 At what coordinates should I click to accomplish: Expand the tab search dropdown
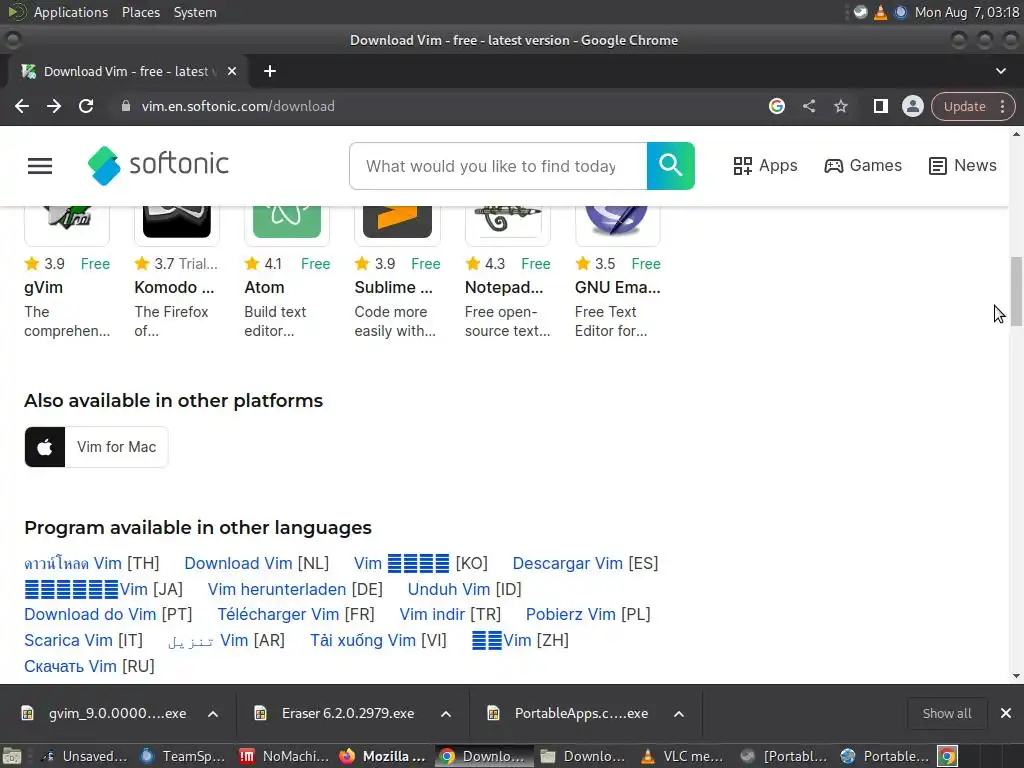click(1000, 71)
